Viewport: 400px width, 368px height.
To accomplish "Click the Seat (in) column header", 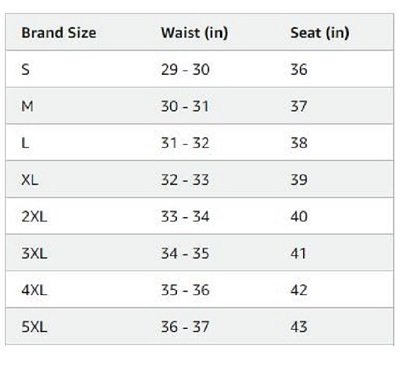I will pos(320,33).
